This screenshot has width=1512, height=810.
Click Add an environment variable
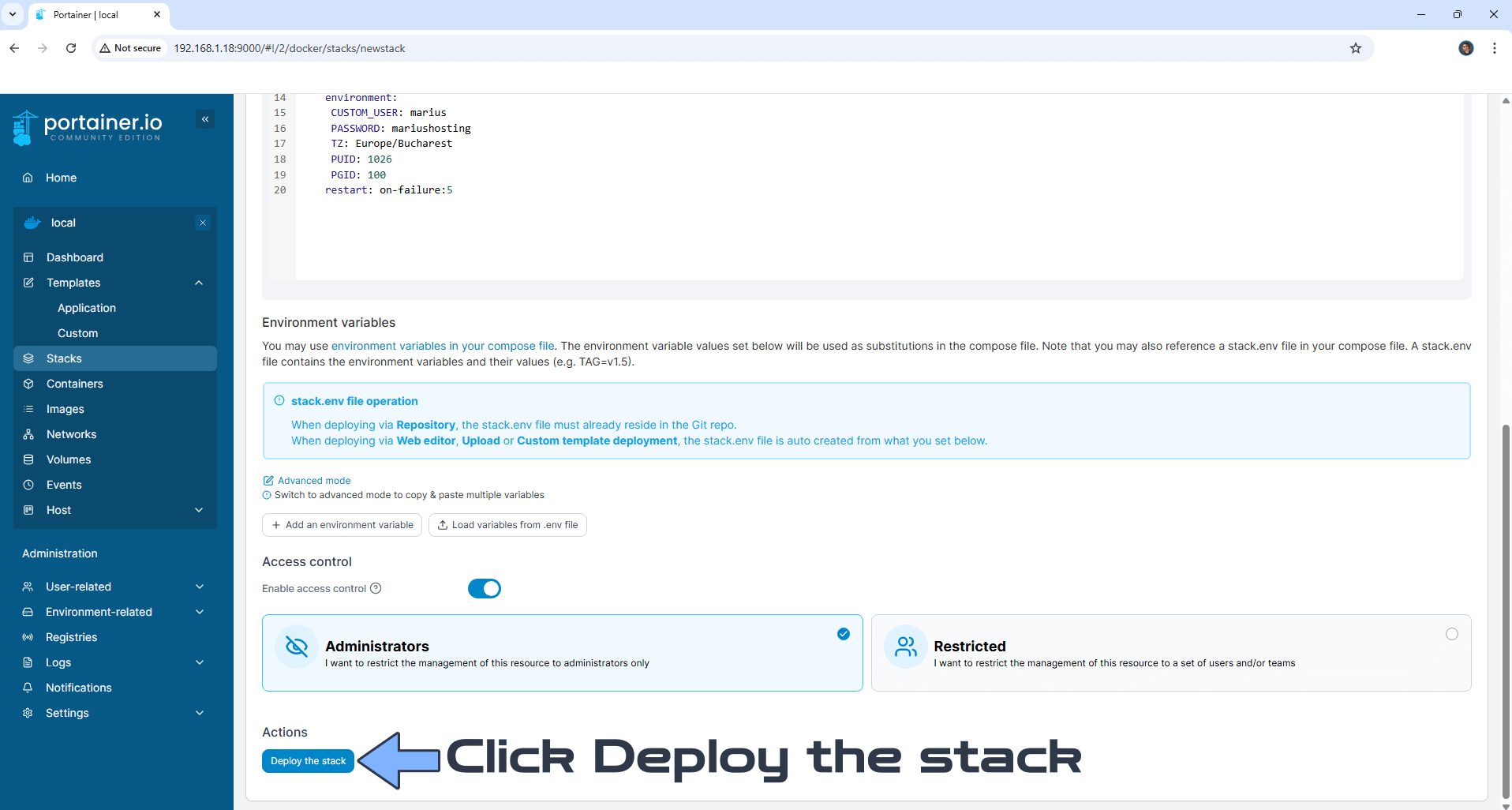pyautogui.click(x=342, y=525)
